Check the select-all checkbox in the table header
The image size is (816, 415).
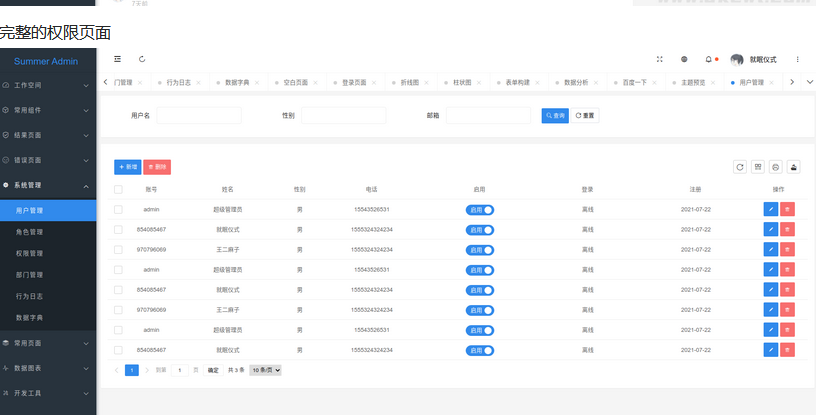click(118, 189)
